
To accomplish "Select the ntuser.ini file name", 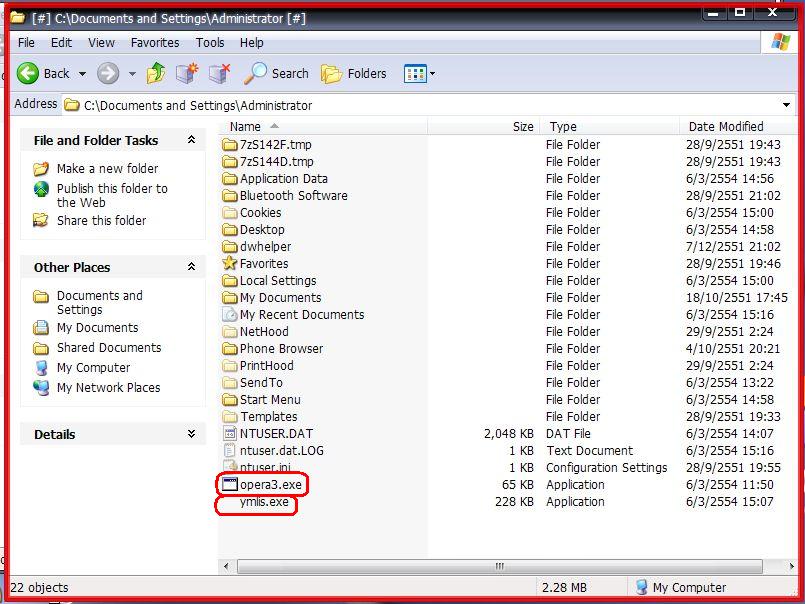I will (265, 467).
